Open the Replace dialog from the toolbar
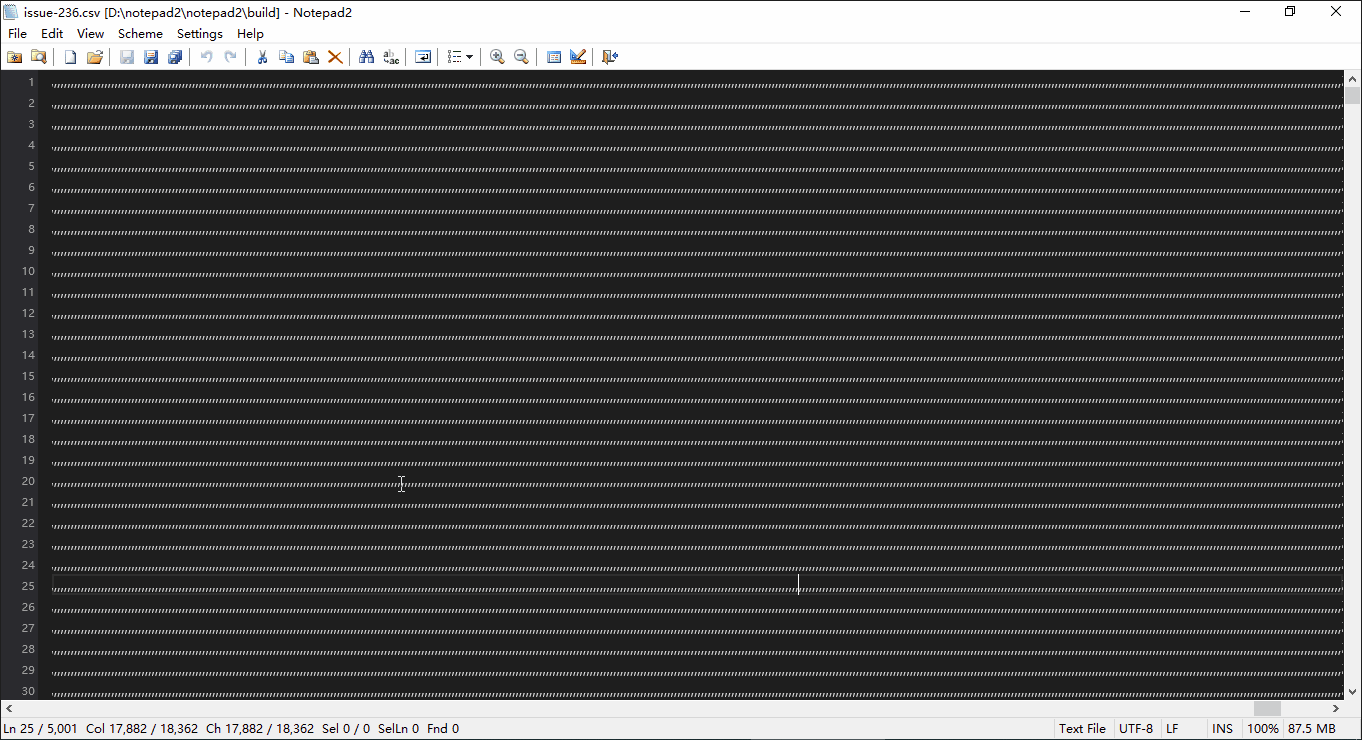The width and height of the screenshot is (1362, 740). (390, 57)
